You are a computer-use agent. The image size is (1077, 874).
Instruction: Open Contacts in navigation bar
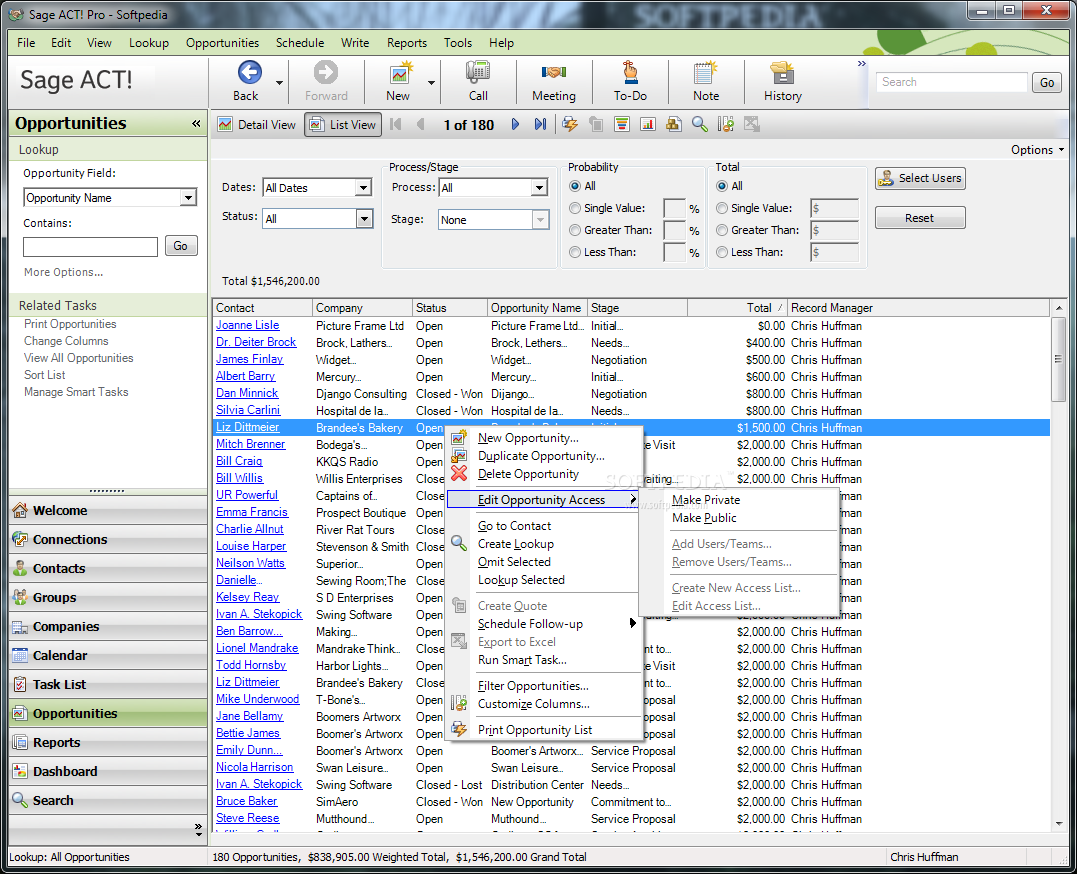(x=108, y=568)
